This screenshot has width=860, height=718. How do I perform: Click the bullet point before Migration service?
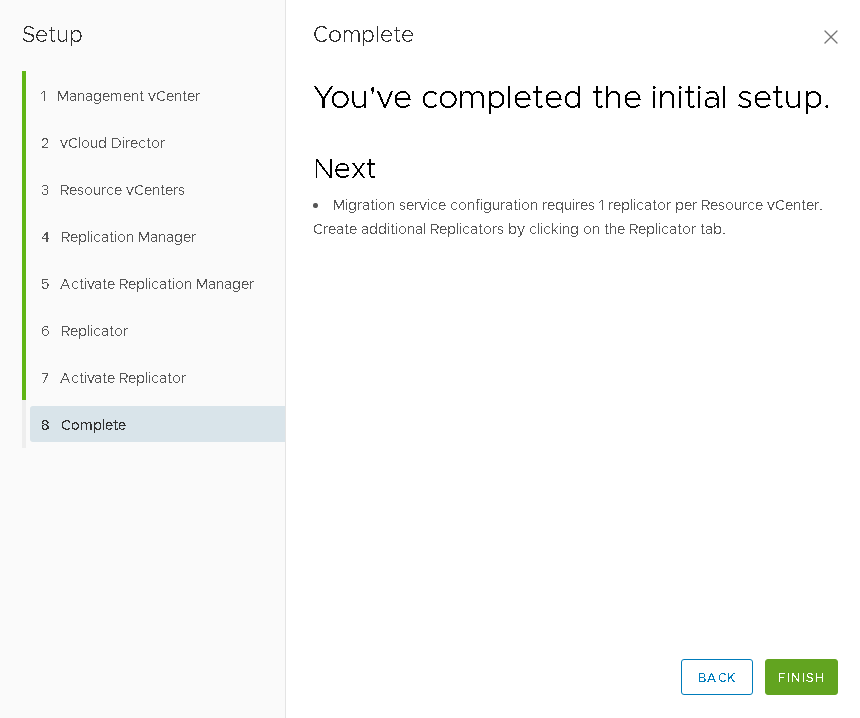point(316,205)
